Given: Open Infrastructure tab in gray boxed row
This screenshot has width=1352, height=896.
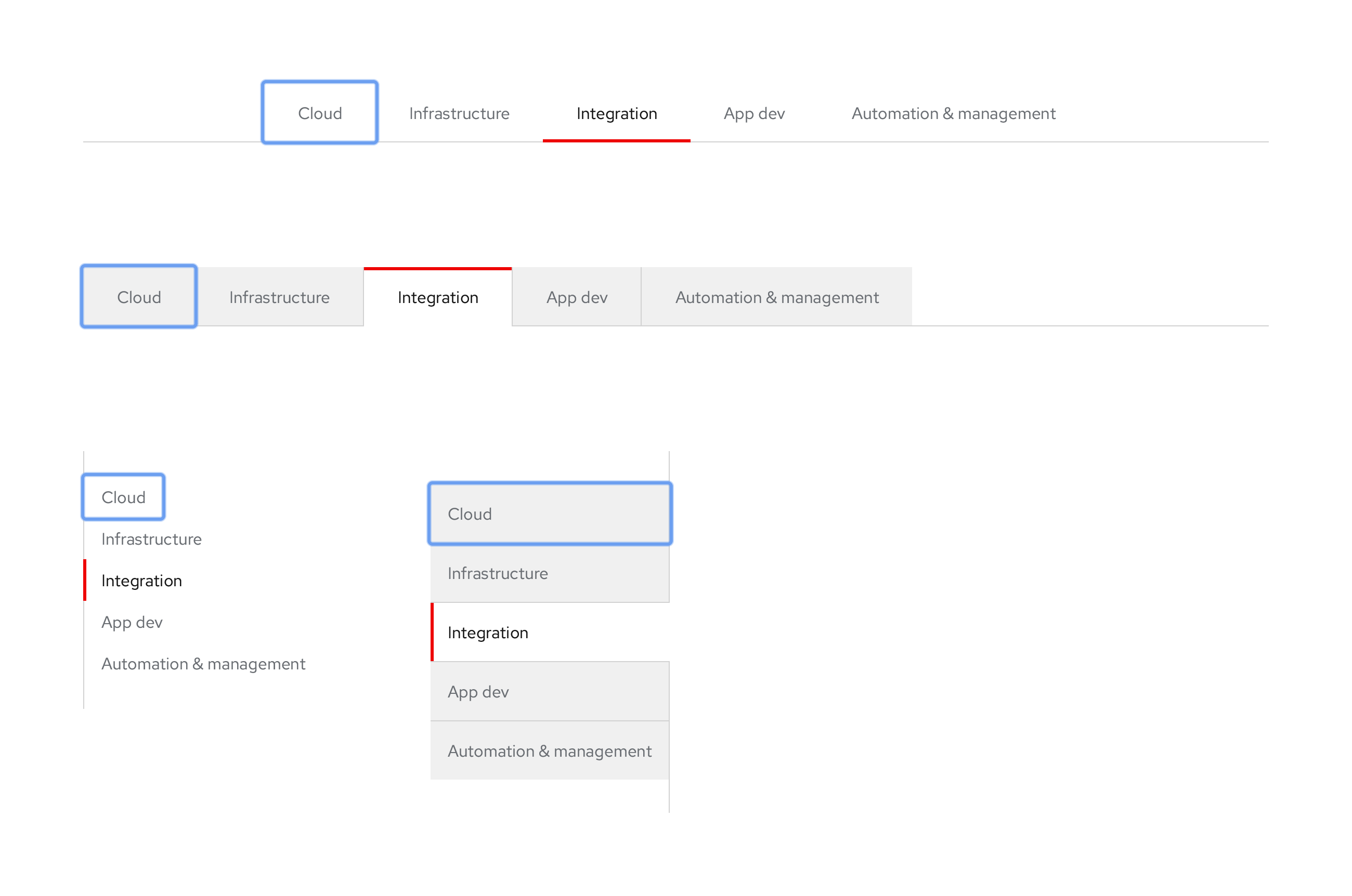Looking at the screenshot, I should click(279, 297).
